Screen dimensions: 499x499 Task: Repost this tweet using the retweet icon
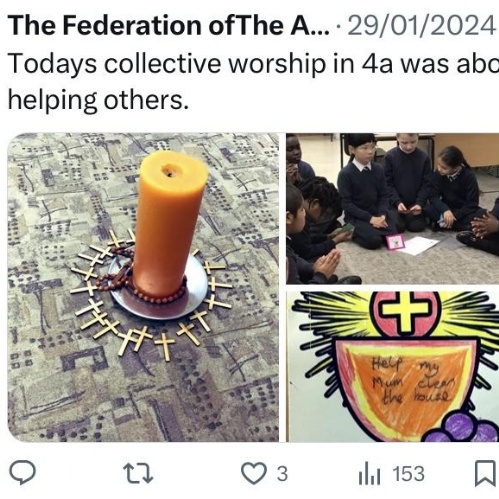138,473
